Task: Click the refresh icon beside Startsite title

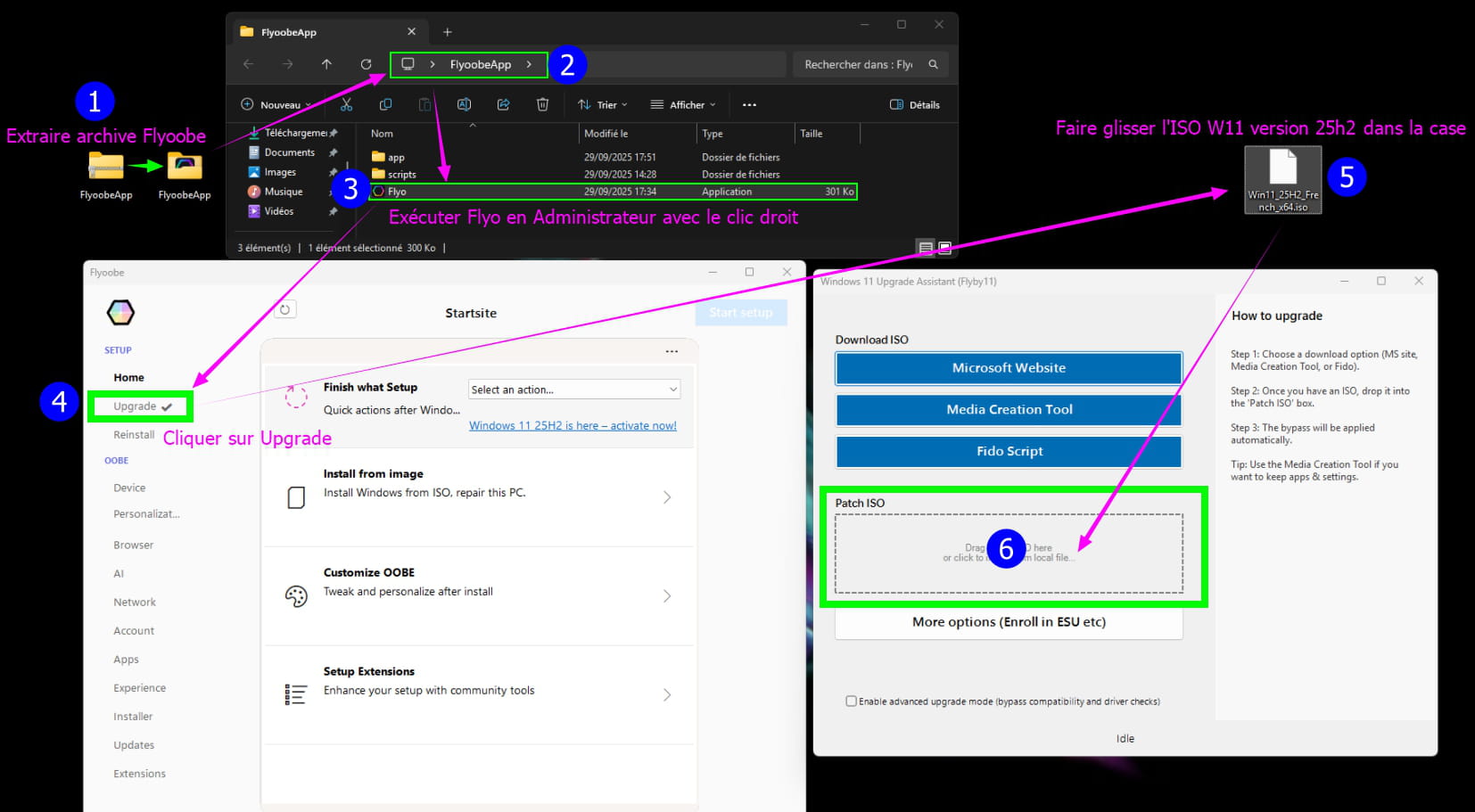Action: click(284, 309)
